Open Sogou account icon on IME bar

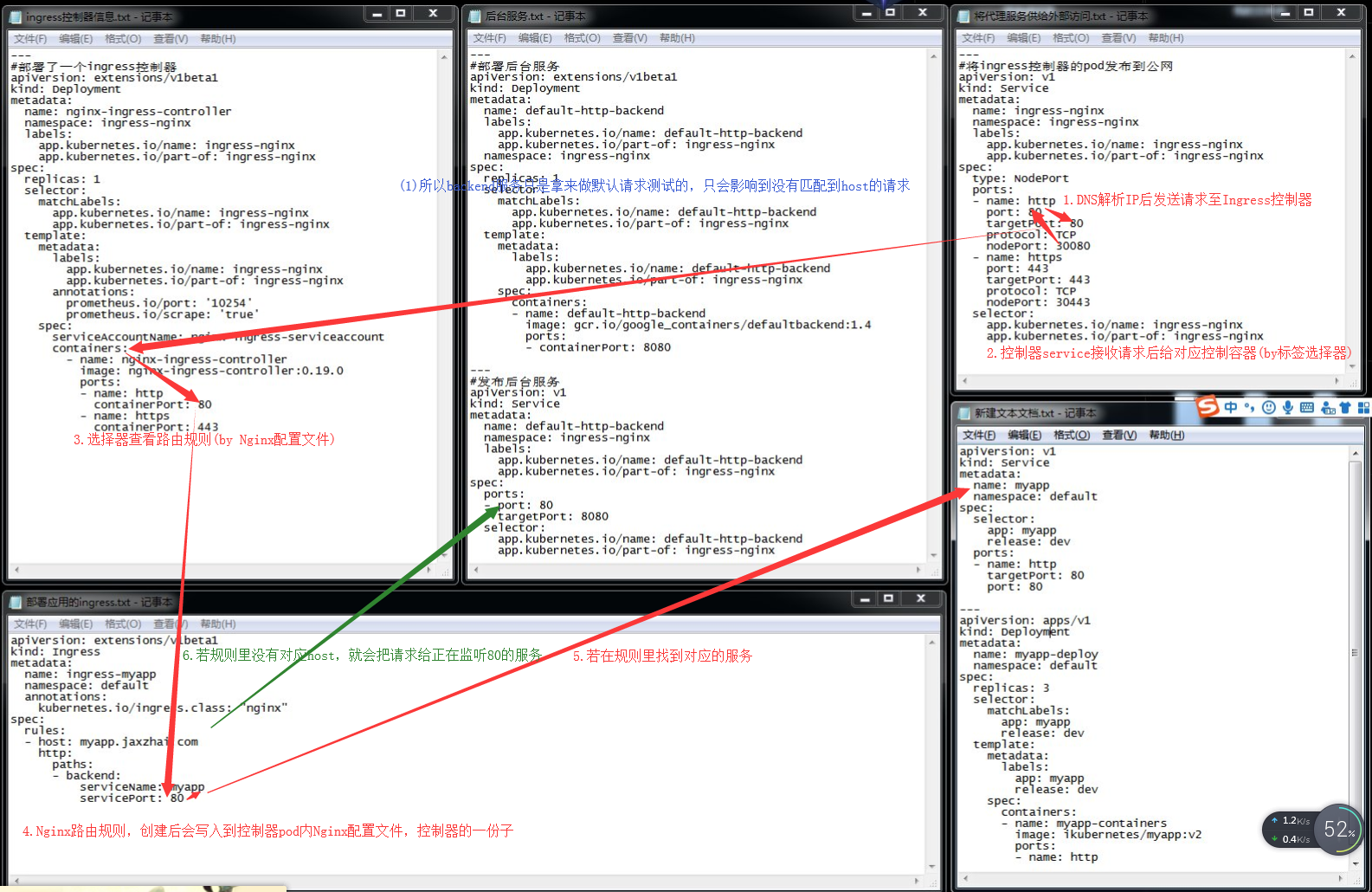click(1327, 407)
